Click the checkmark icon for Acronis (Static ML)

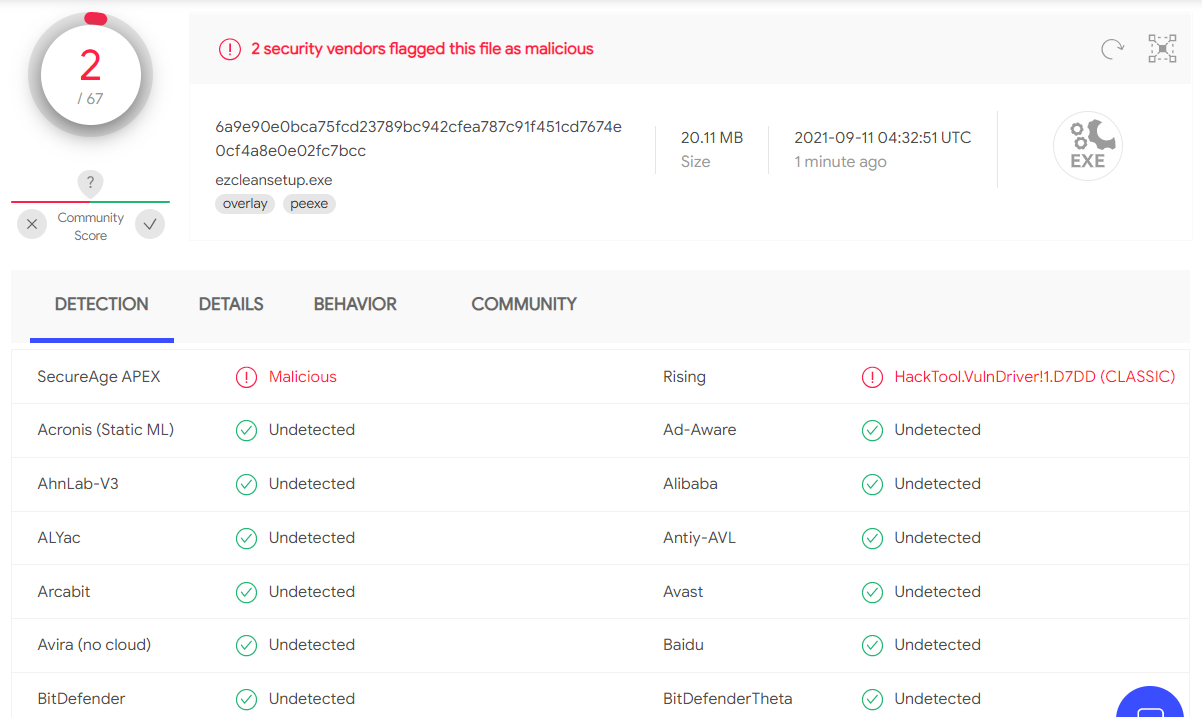pos(246,430)
